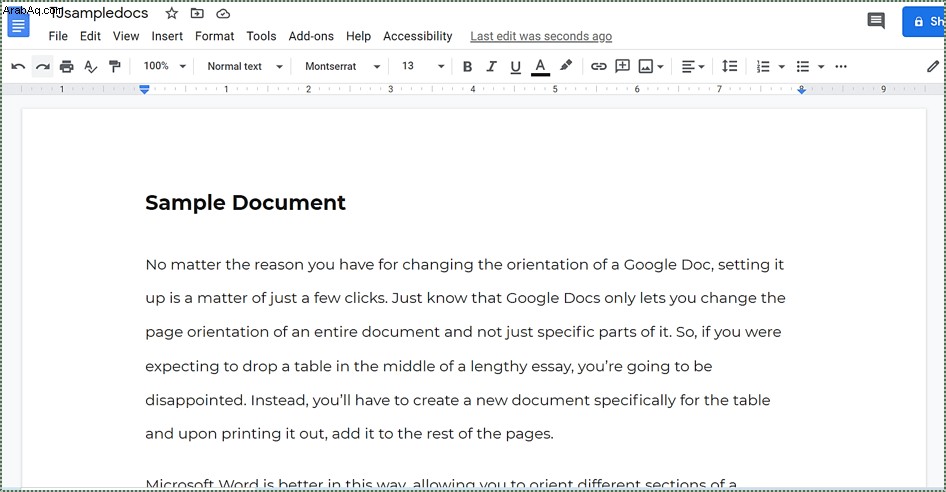Open the text color picker
The width and height of the screenshot is (946, 492).
(540, 67)
